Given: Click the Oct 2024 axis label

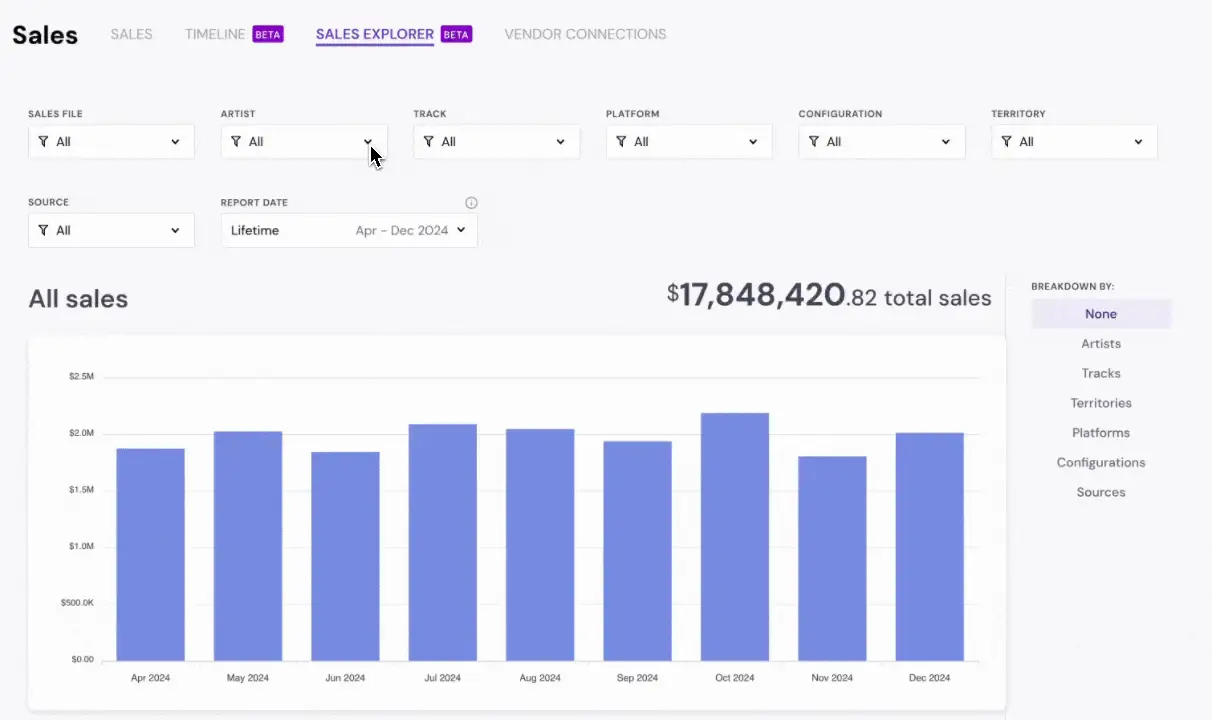Looking at the screenshot, I should coord(735,678).
